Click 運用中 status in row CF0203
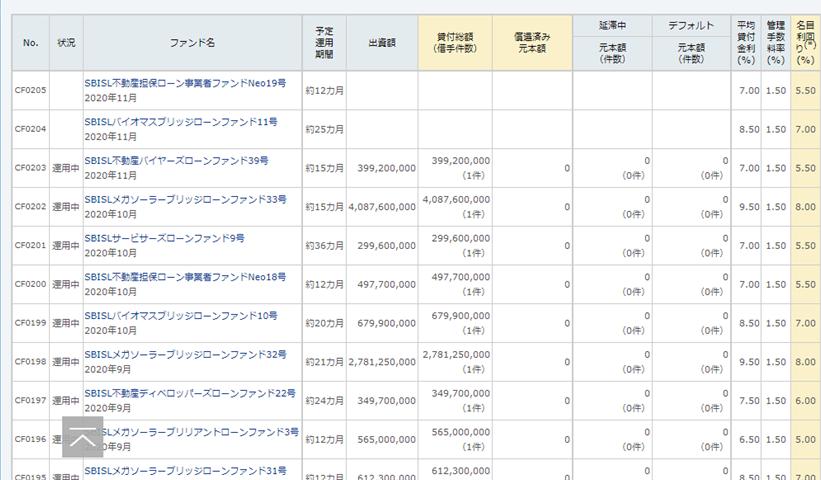The image size is (821, 480). 66,168
